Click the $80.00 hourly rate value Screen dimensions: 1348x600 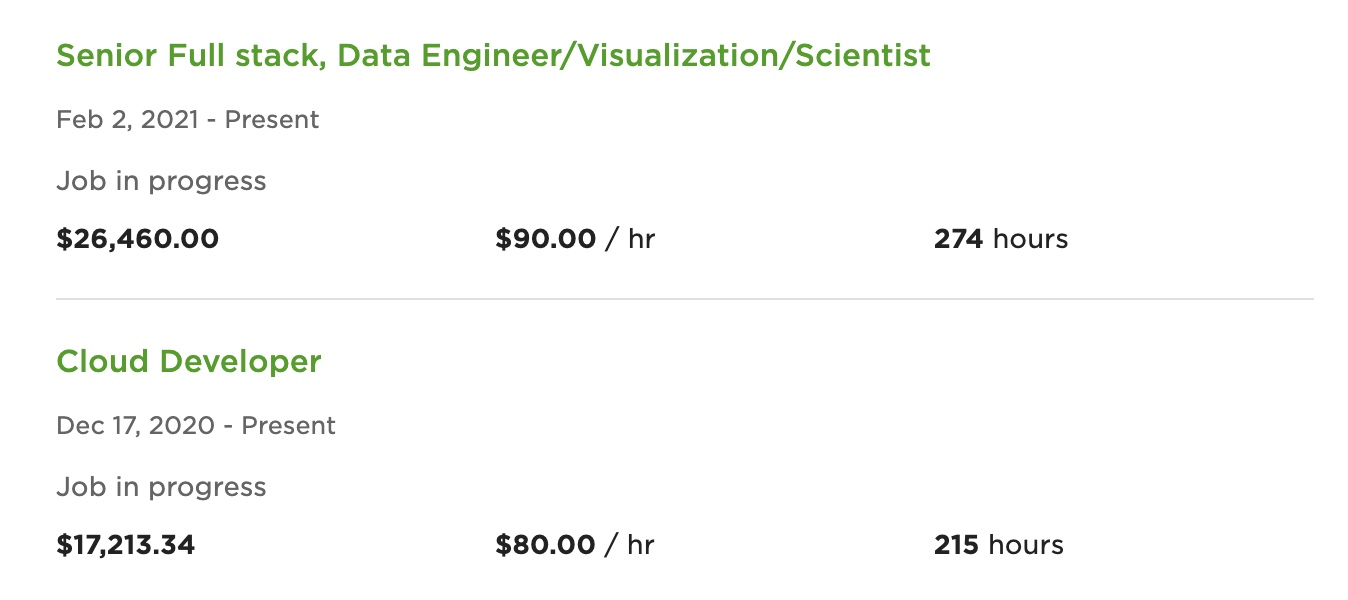click(545, 546)
